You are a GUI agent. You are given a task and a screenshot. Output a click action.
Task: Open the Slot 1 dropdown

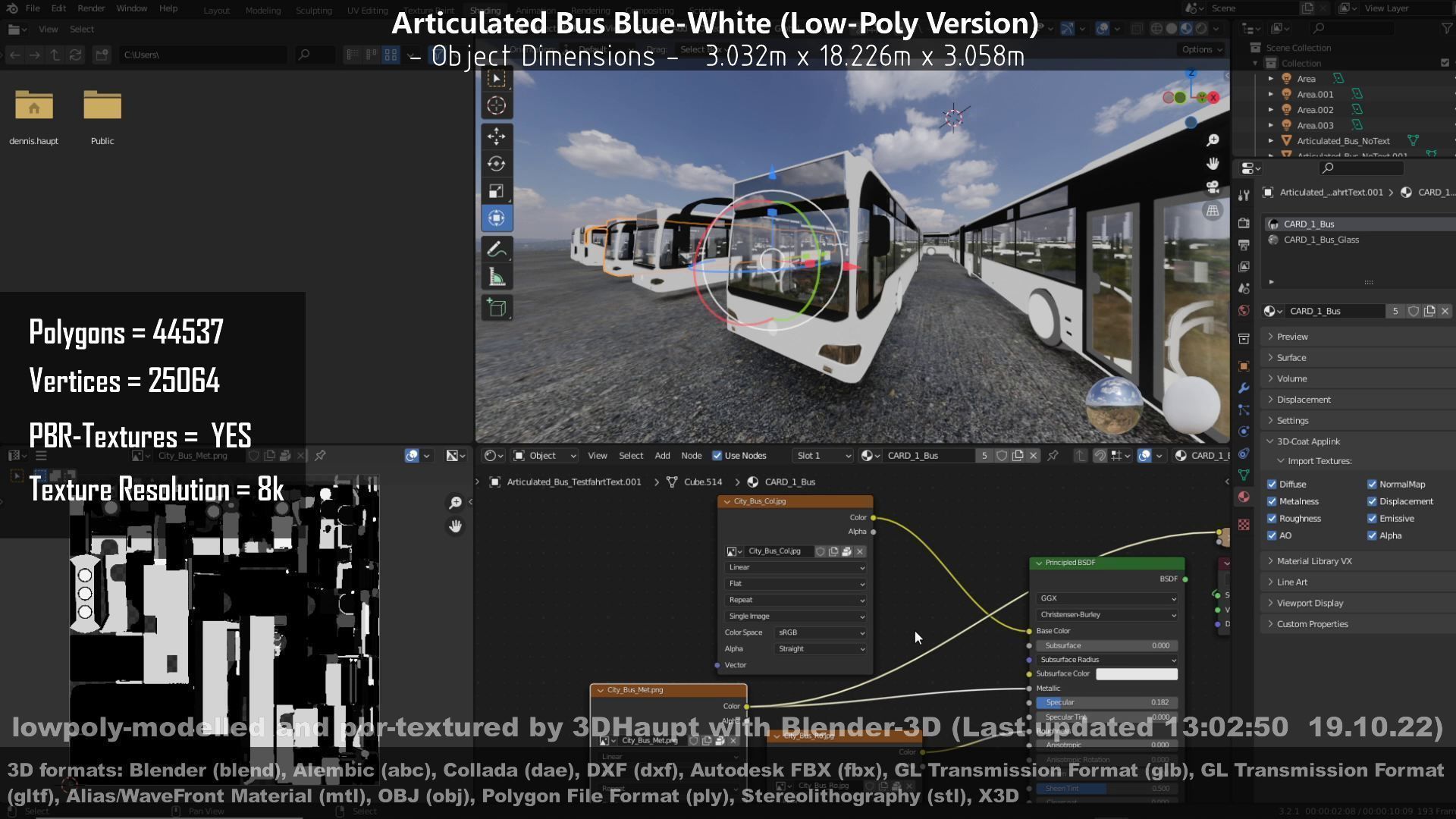(x=823, y=456)
